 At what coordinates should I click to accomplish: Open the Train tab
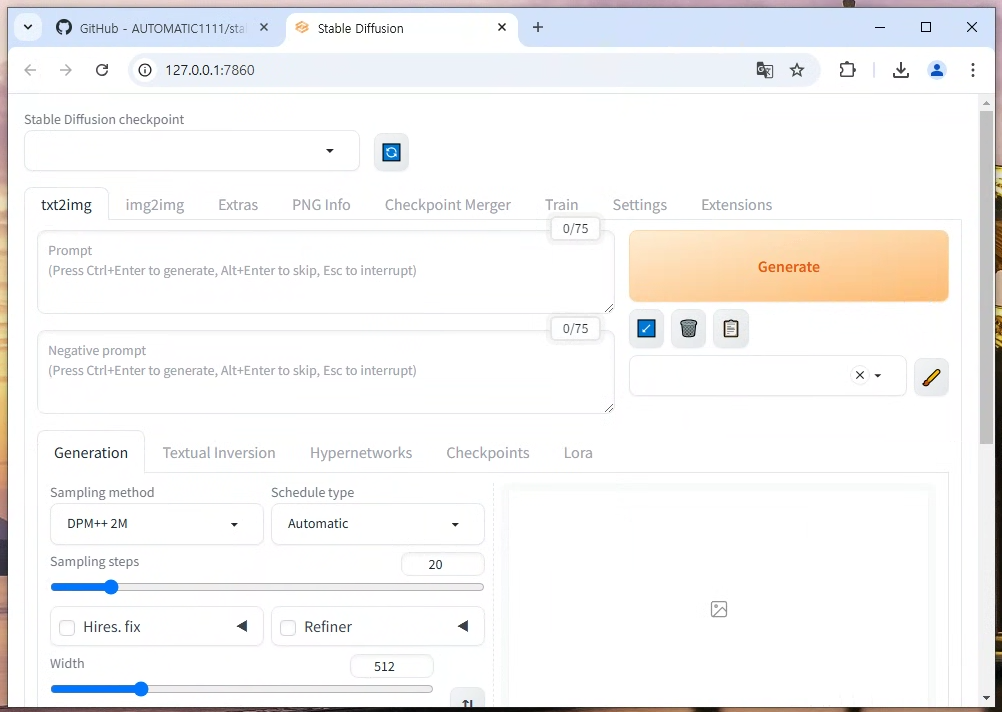click(562, 205)
